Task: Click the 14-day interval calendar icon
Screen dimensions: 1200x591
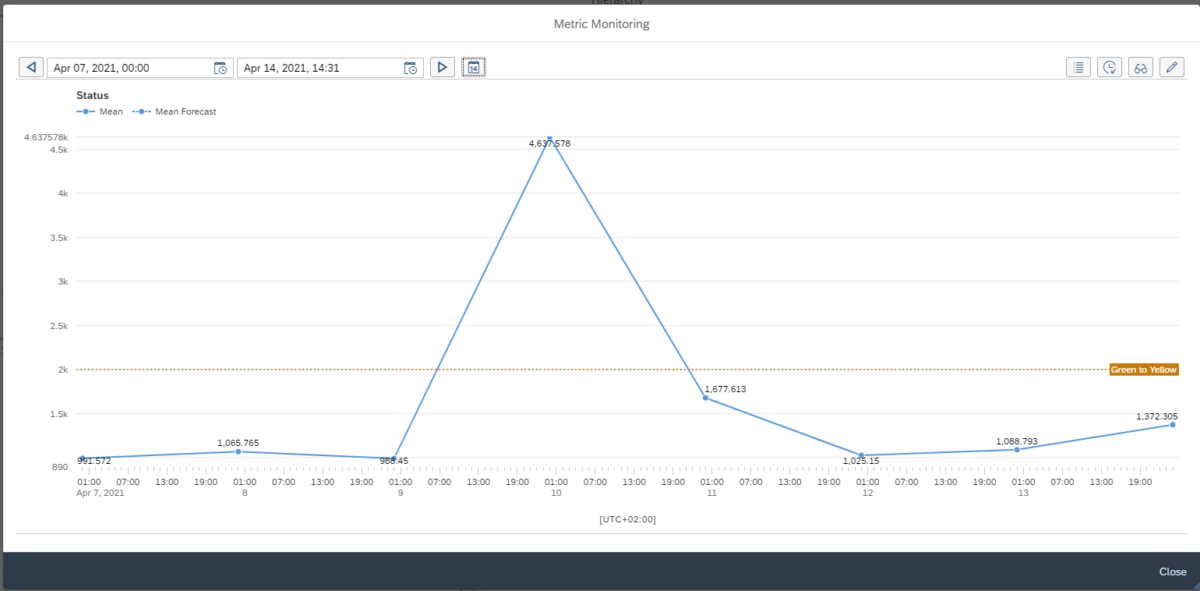Action: (x=471, y=67)
